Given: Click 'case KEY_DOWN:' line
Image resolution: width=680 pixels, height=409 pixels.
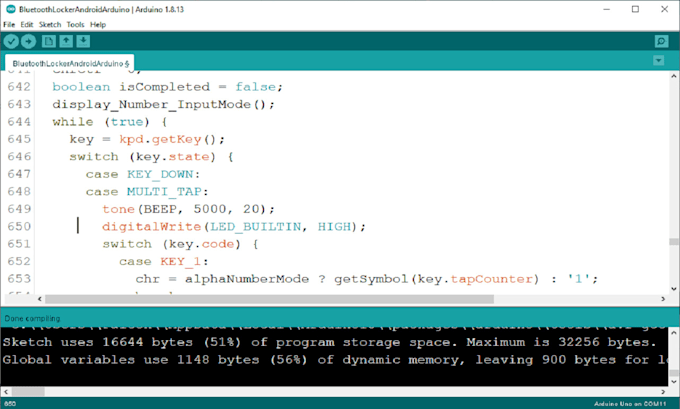Looking at the screenshot, I should 143,174.
